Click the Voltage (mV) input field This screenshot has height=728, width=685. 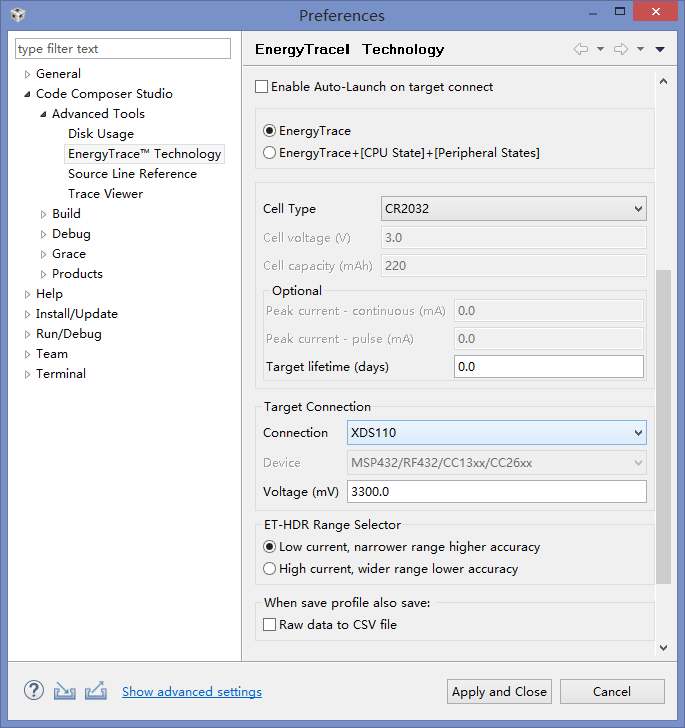496,492
